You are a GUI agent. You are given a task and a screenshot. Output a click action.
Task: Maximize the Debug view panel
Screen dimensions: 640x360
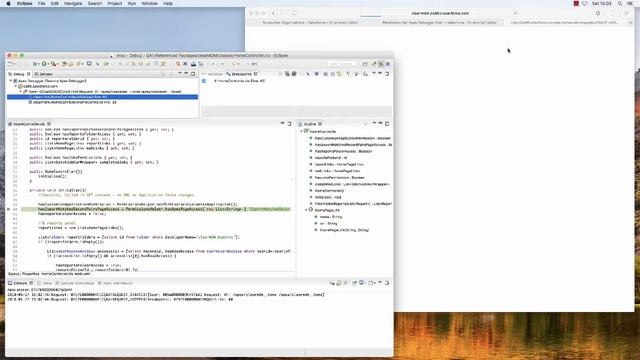[x=193, y=74]
